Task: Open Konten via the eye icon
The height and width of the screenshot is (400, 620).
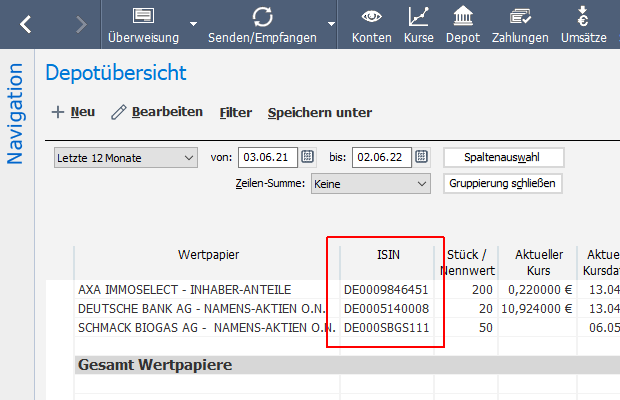Action: pos(371,17)
